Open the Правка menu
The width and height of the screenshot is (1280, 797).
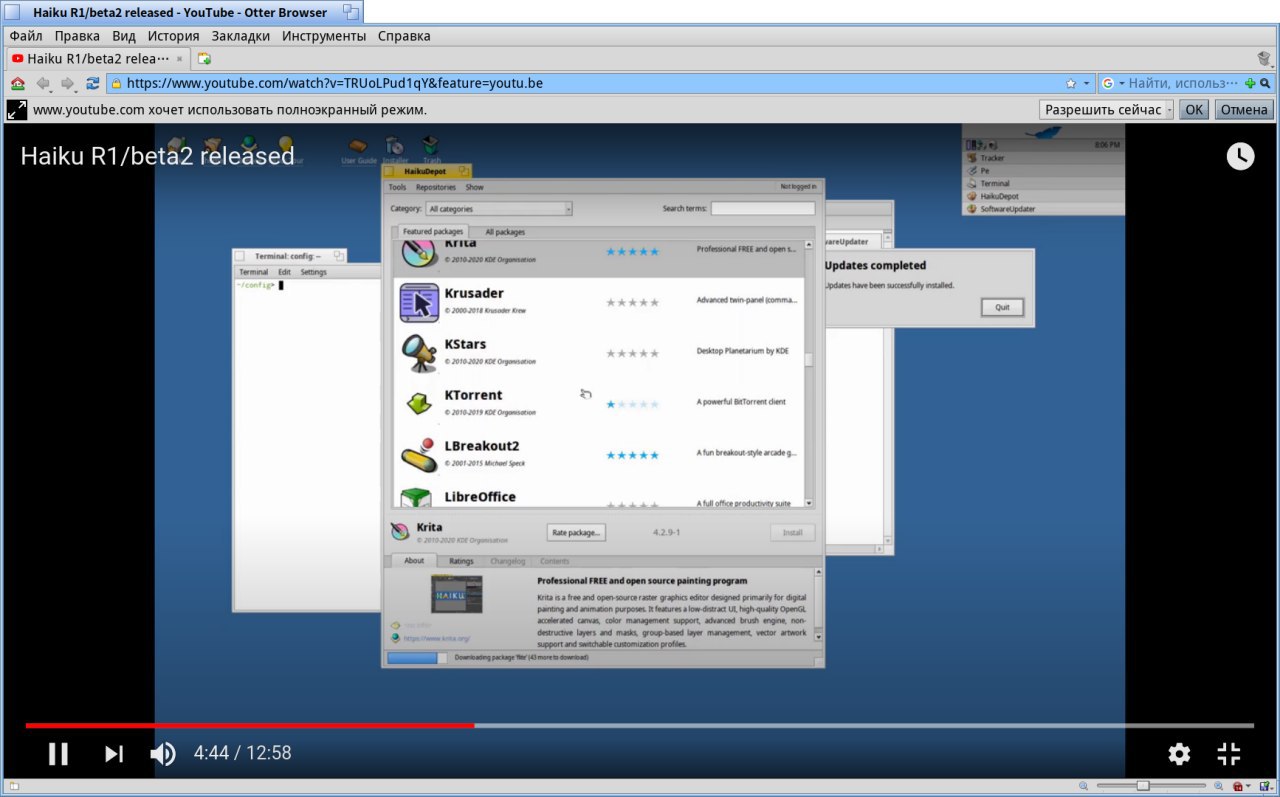[x=77, y=36]
